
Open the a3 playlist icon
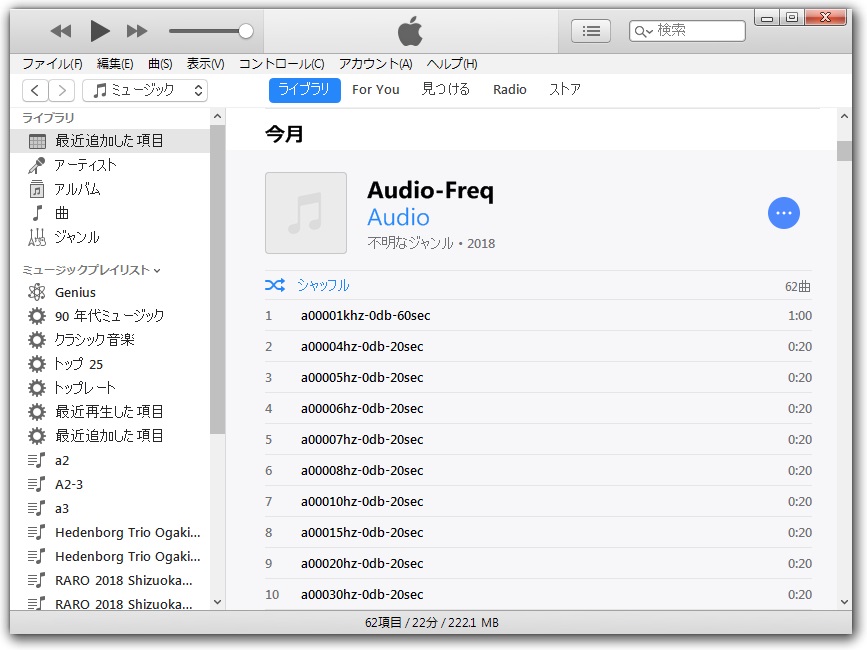37,508
